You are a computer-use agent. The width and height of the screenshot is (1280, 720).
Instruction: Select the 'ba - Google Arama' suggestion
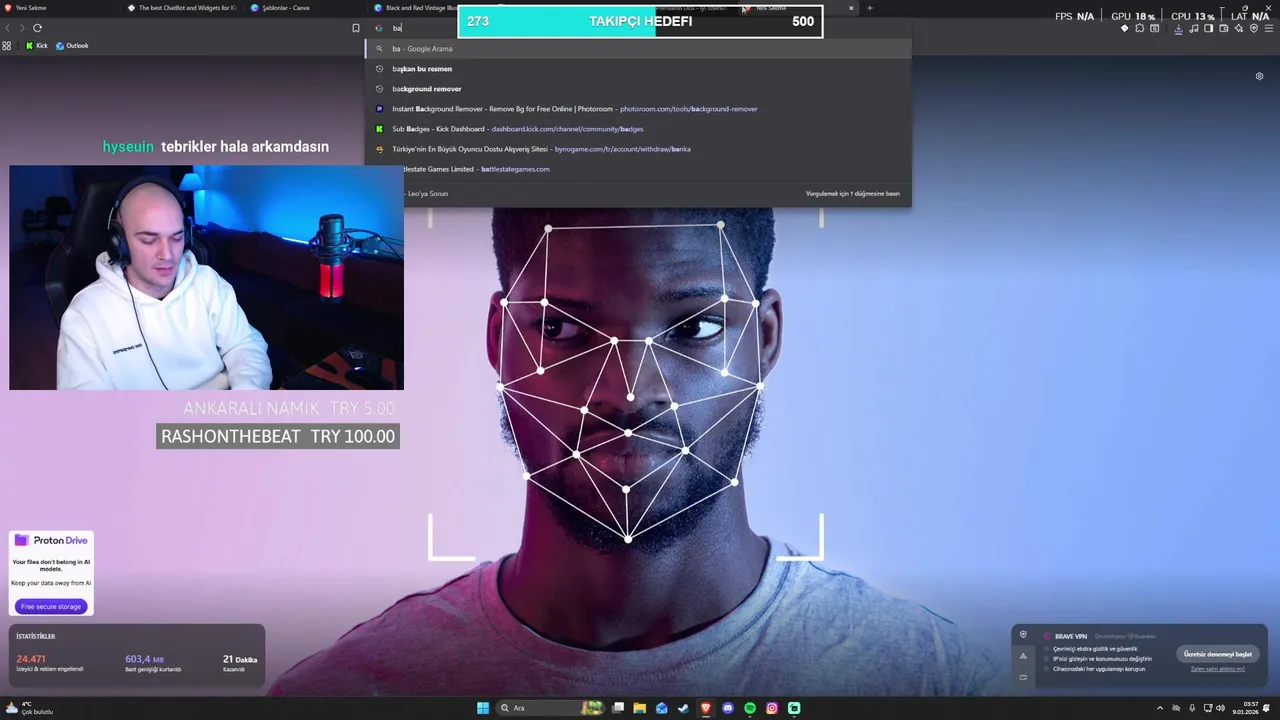(638, 48)
